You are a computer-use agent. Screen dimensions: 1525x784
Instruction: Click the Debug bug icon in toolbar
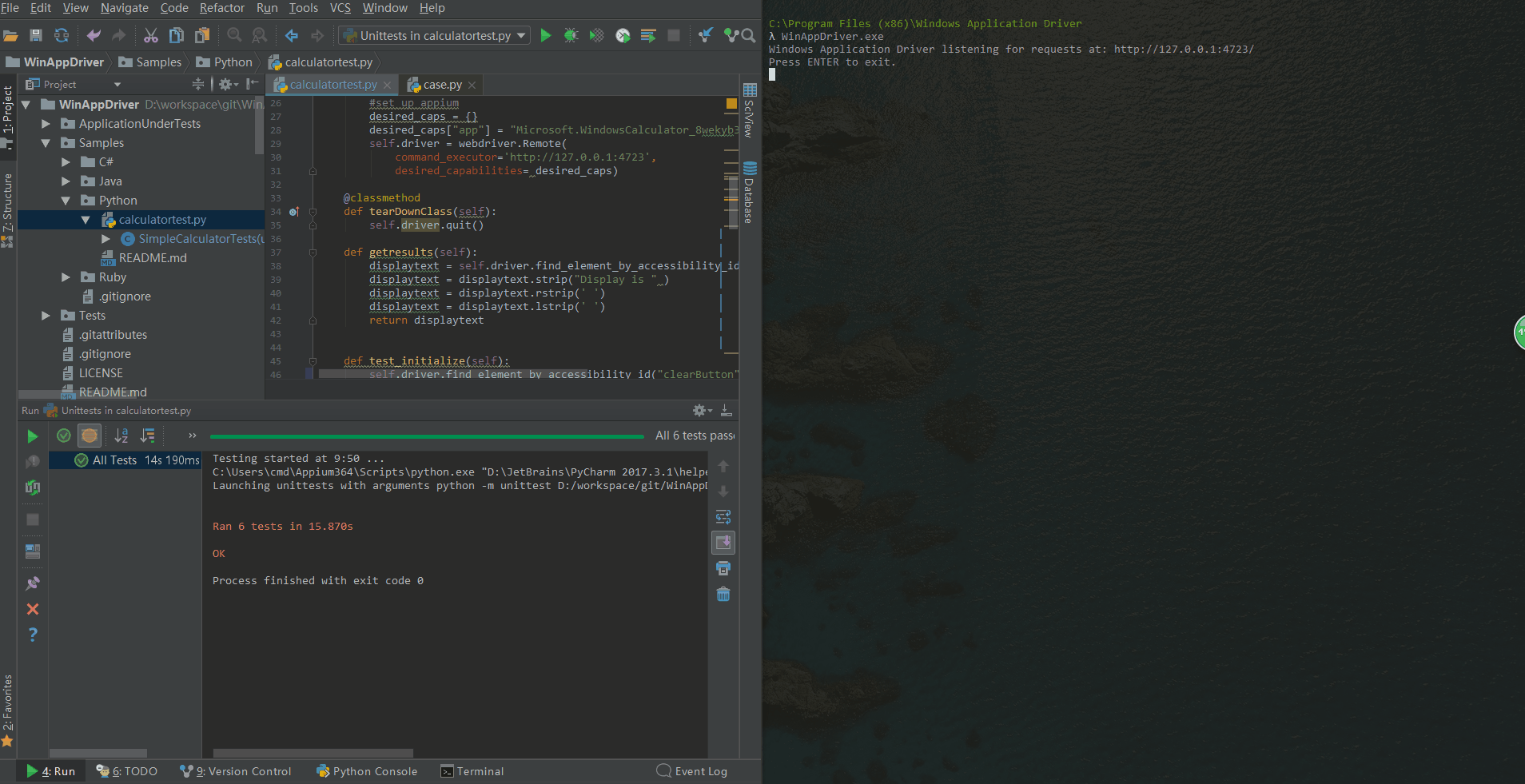pos(571,35)
